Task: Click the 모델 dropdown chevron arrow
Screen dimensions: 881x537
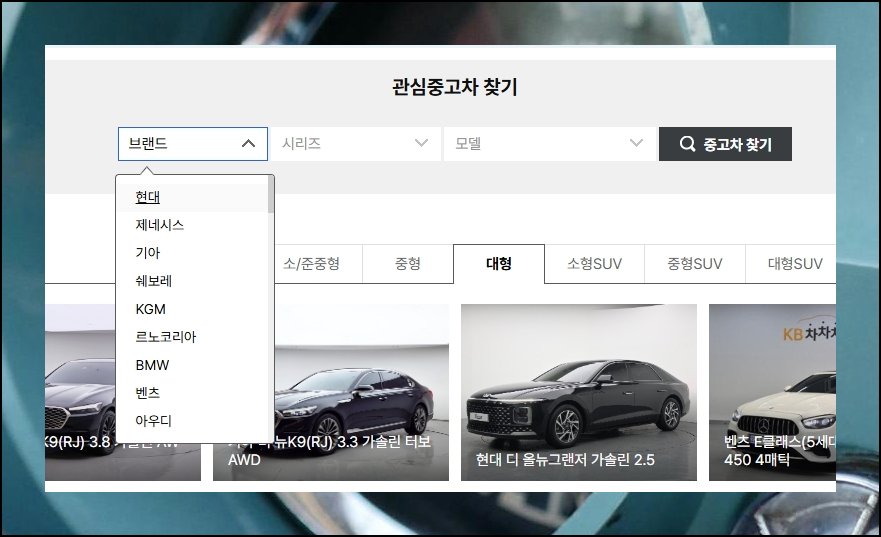Action: [x=636, y=143]
